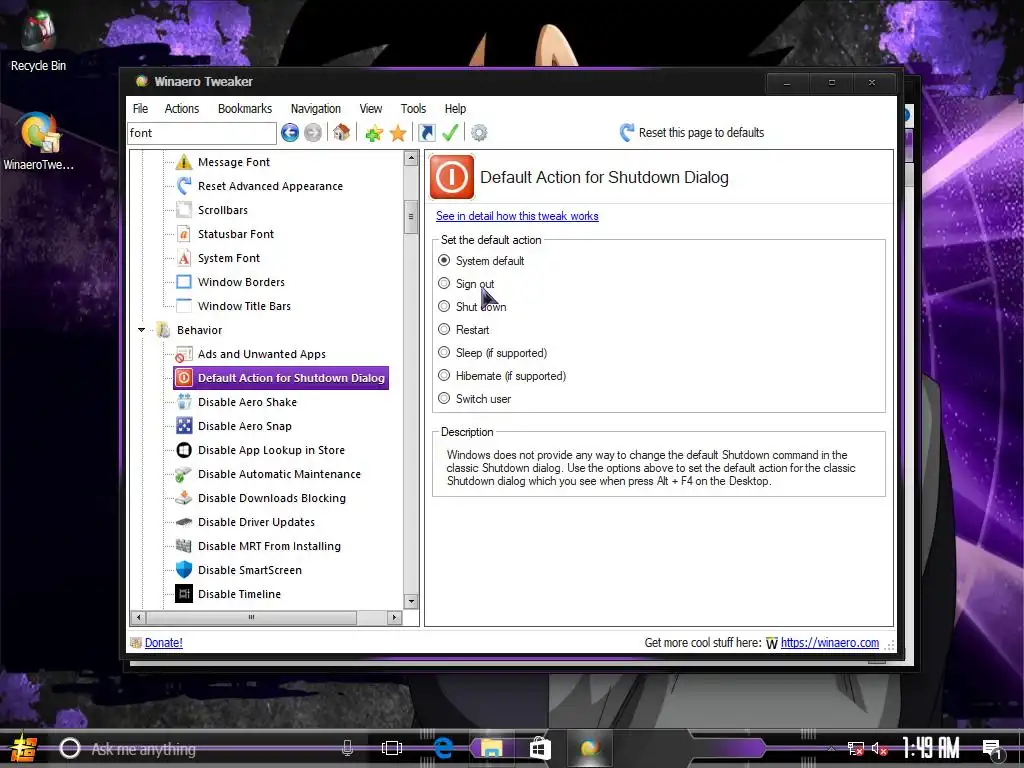Click the tree scroll up arrow
This screenshot has width=1024, height=768.
tap(411, 158)
